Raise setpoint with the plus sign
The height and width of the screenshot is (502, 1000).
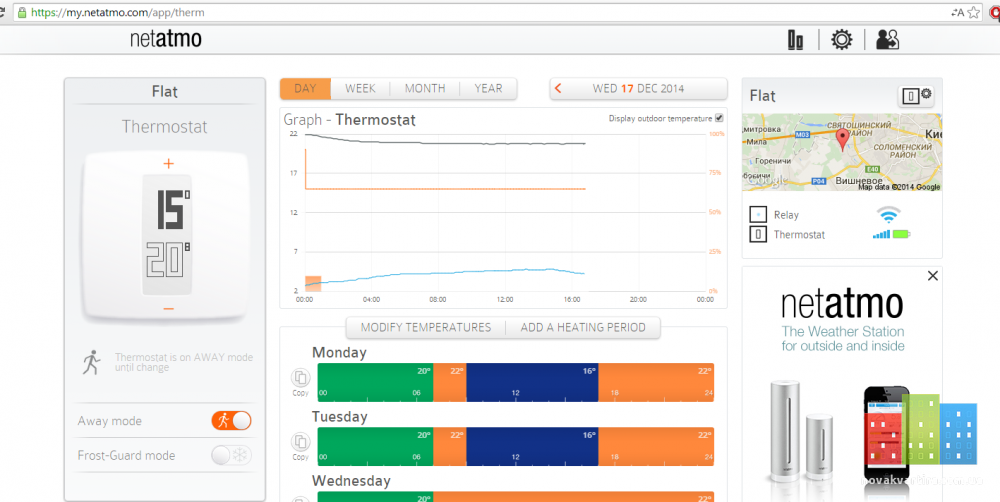coord(168,164)
